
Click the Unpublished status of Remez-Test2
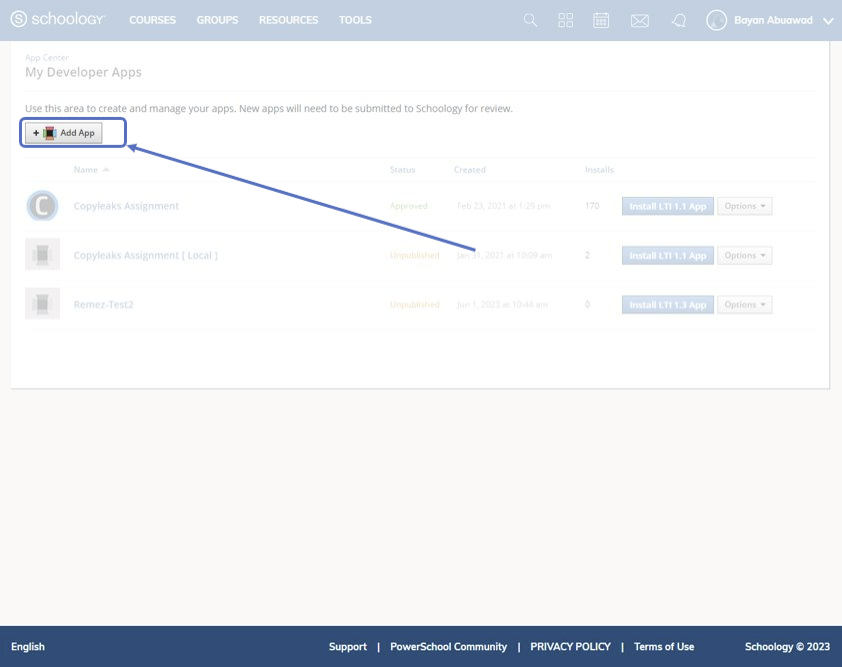pos(415,304)
